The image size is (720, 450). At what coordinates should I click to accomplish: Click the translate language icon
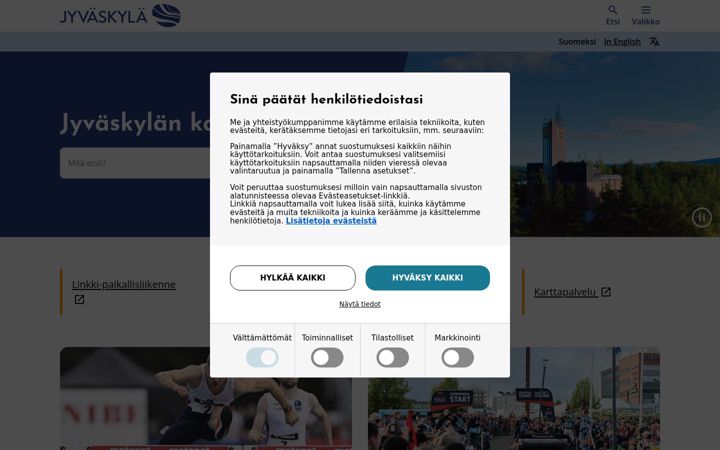(654, 42)
